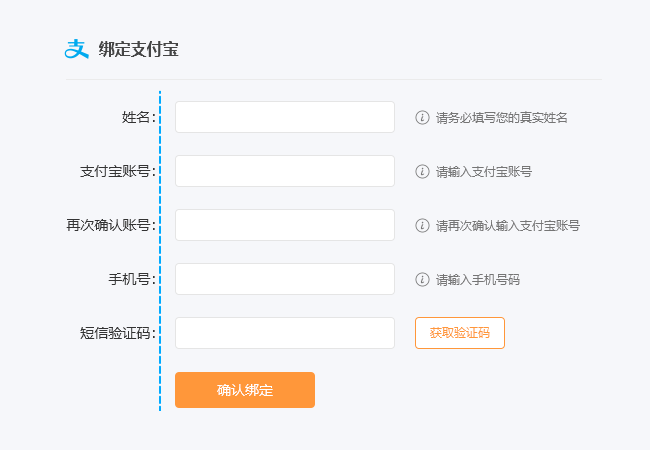Screen dimensions: 650x450
Task: Click the Alipay logo icon
Action: pos(77,48)
